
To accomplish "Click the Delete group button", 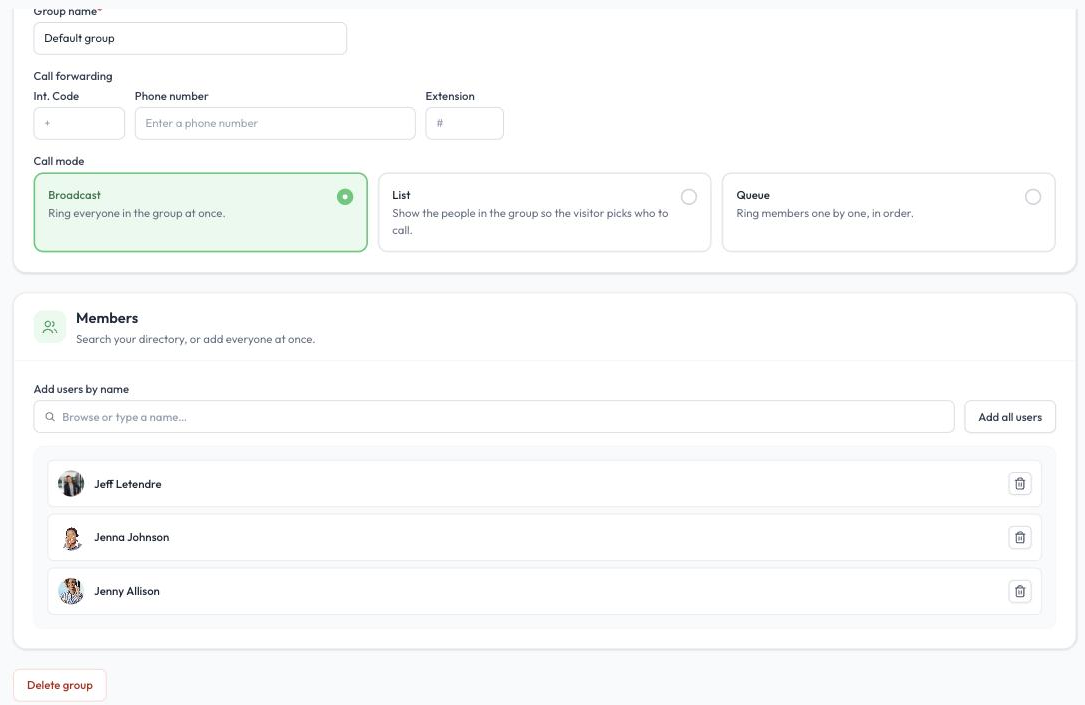I will pyautogui.click(x=60, y=685).
